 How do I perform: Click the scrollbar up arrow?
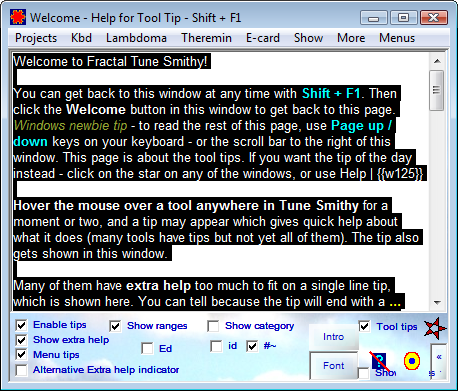437,61
